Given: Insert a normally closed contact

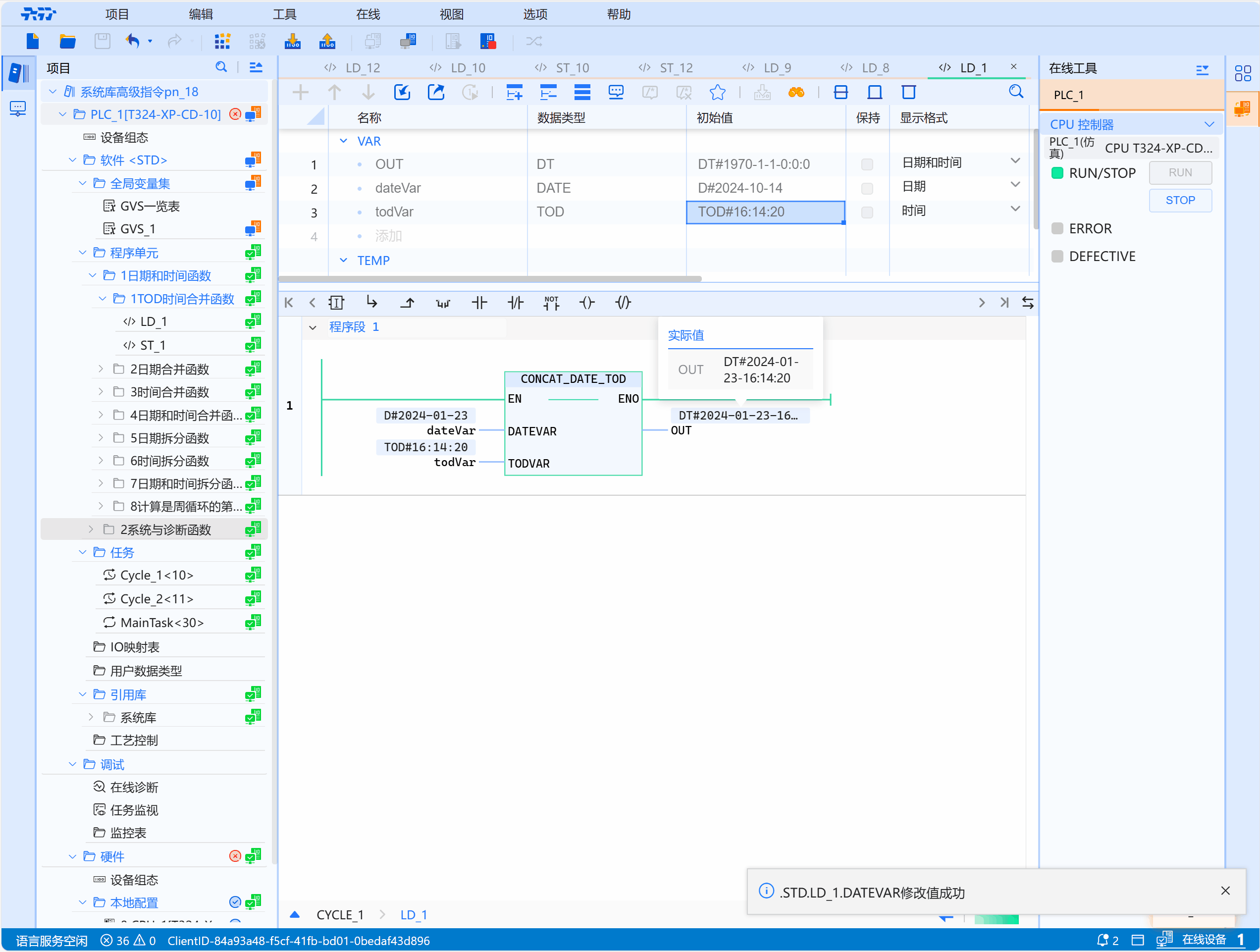Looking at the screenshot, I should click(516, 303).
